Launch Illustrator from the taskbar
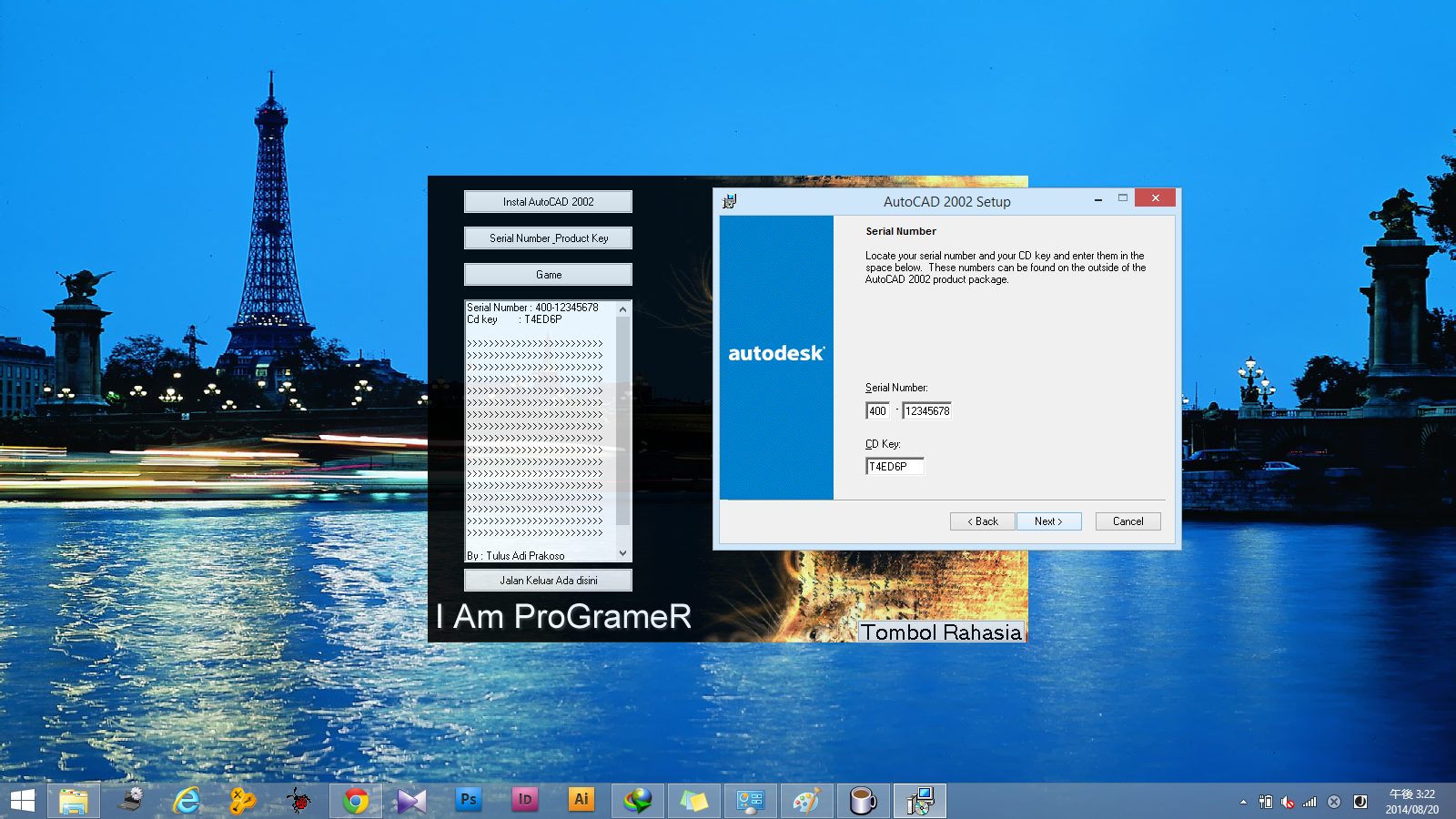The height and width of the screenshot is (819, 1456). tap(581, 800)
